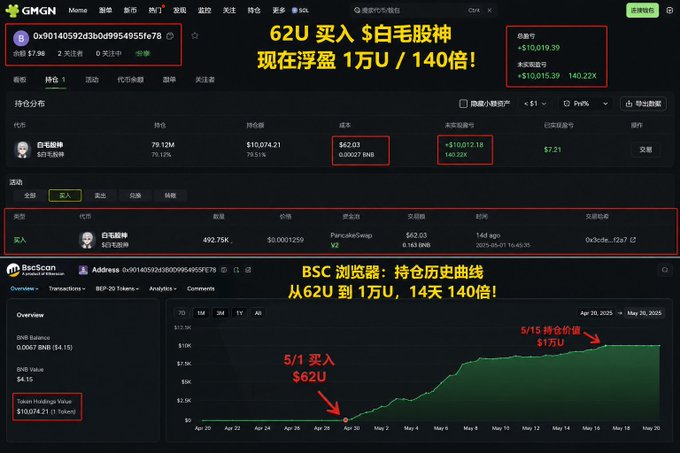Select the 7D chart range
This screenshot has width=680, height=453.
pyautogui.click(x=182, y=313)
